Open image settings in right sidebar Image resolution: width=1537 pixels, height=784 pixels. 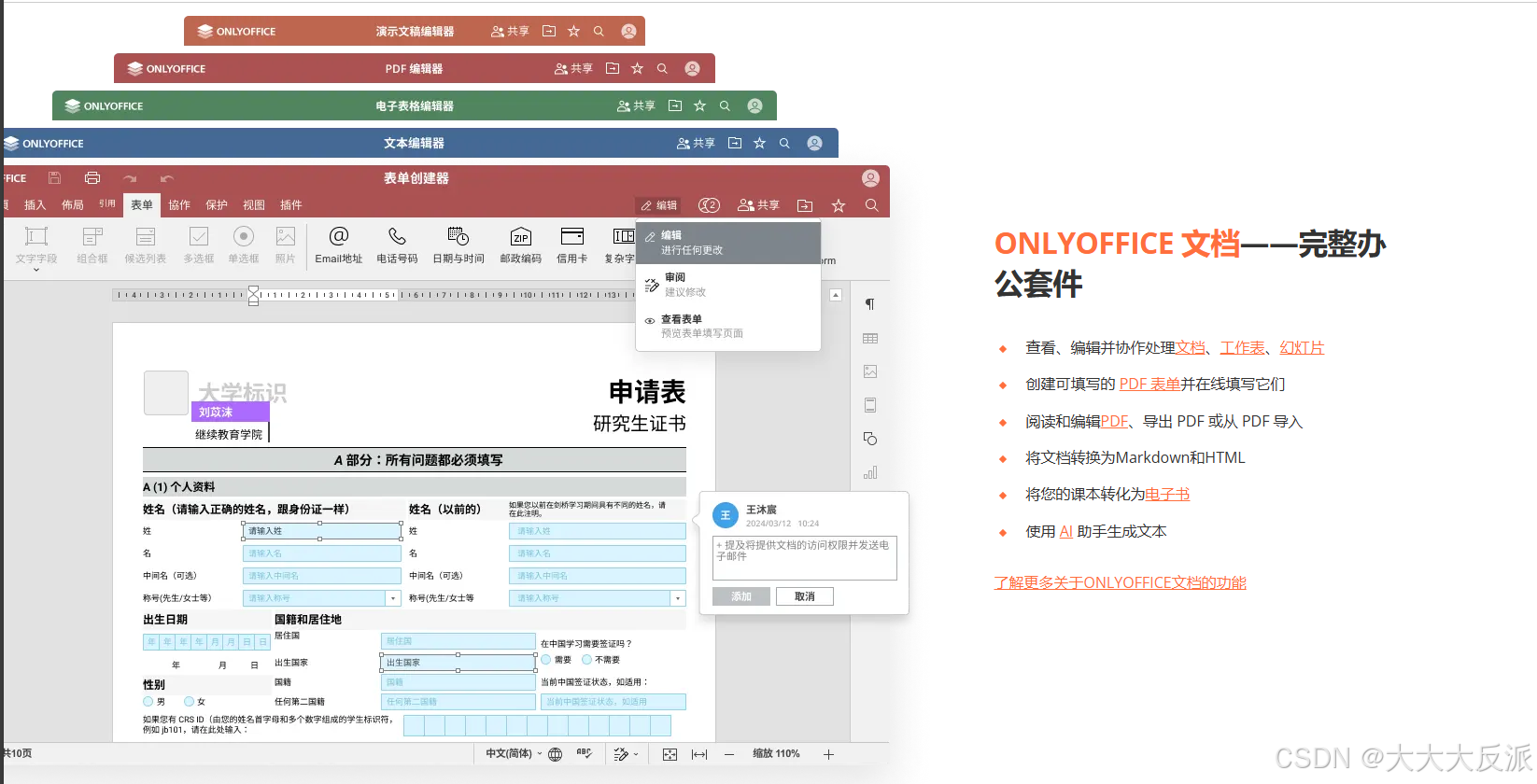coord(870,371)
